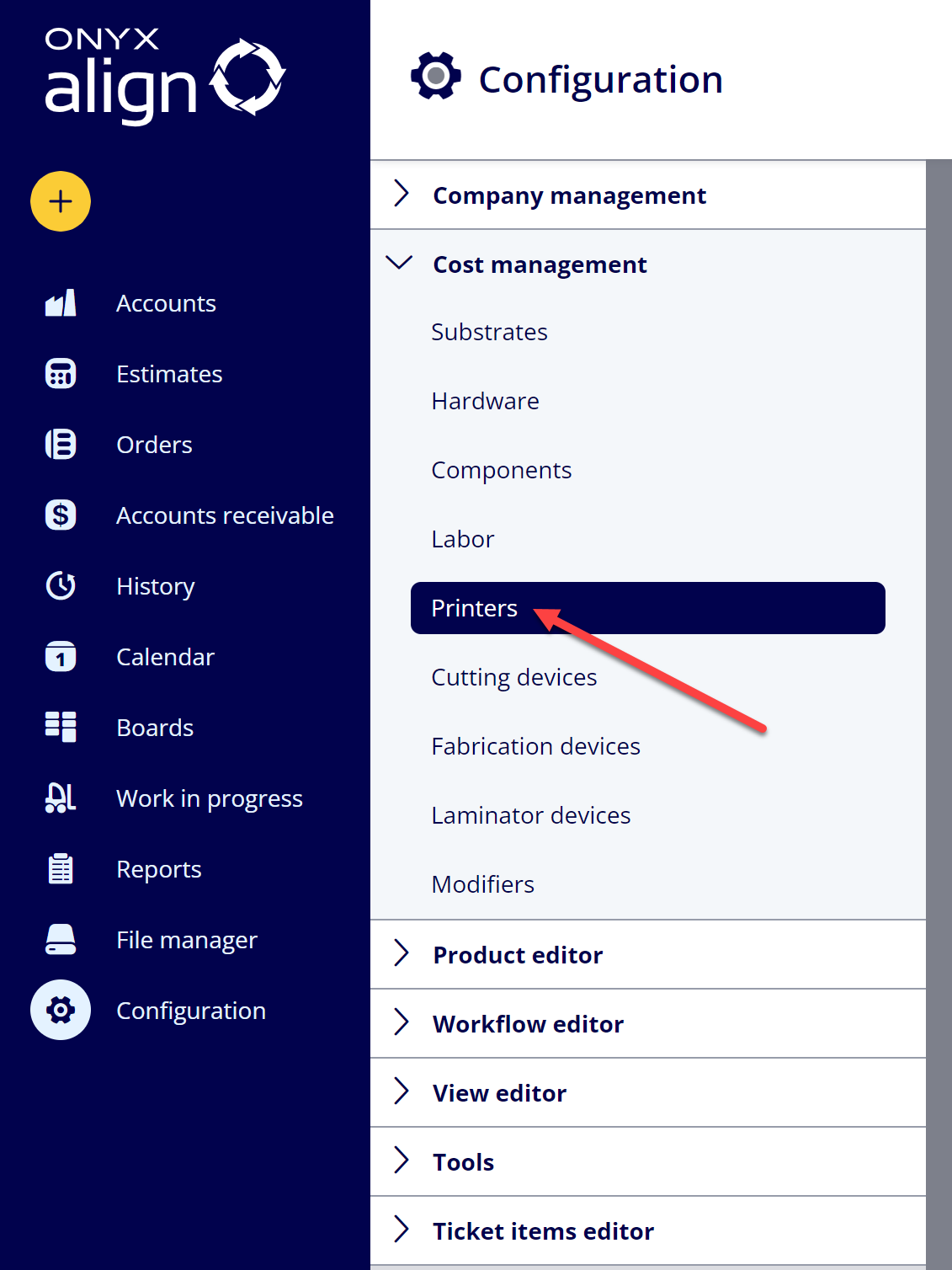This screenshot has height=1270, width=952.
Task: Click the Orders sidebar icon
Action: (61, 445)
